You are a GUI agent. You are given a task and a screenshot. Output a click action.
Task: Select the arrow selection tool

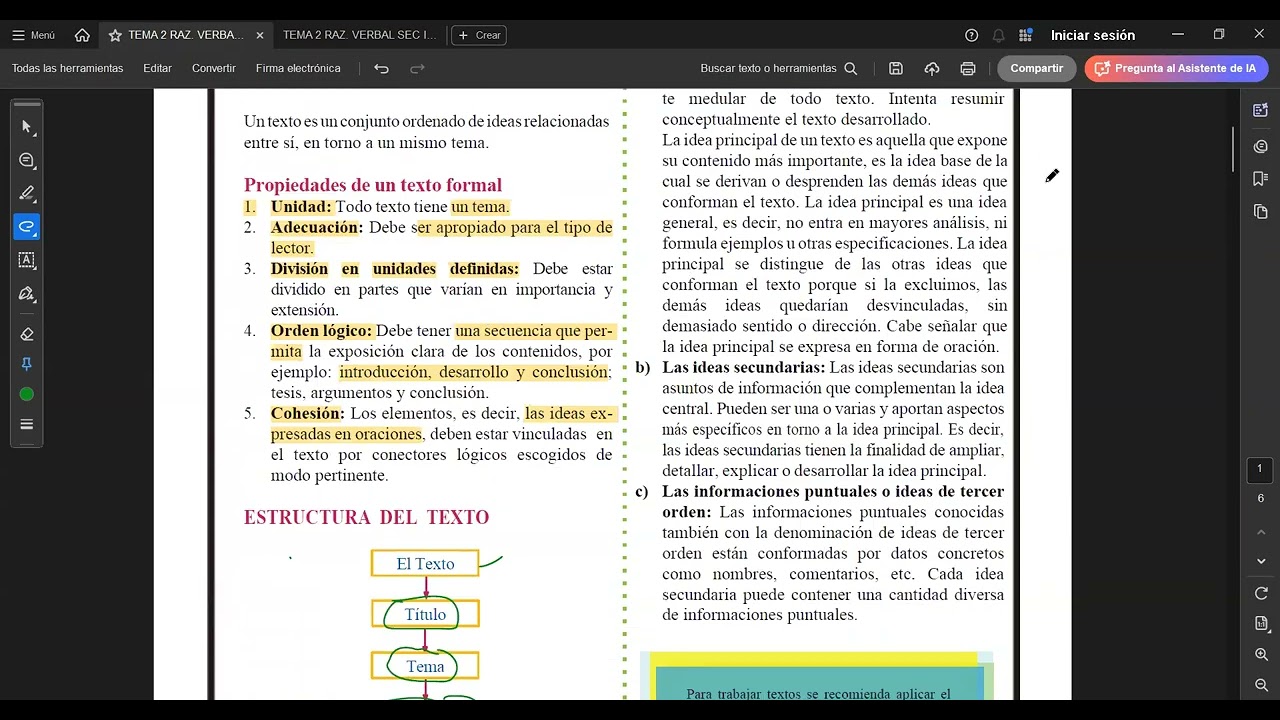coord(27,127)
